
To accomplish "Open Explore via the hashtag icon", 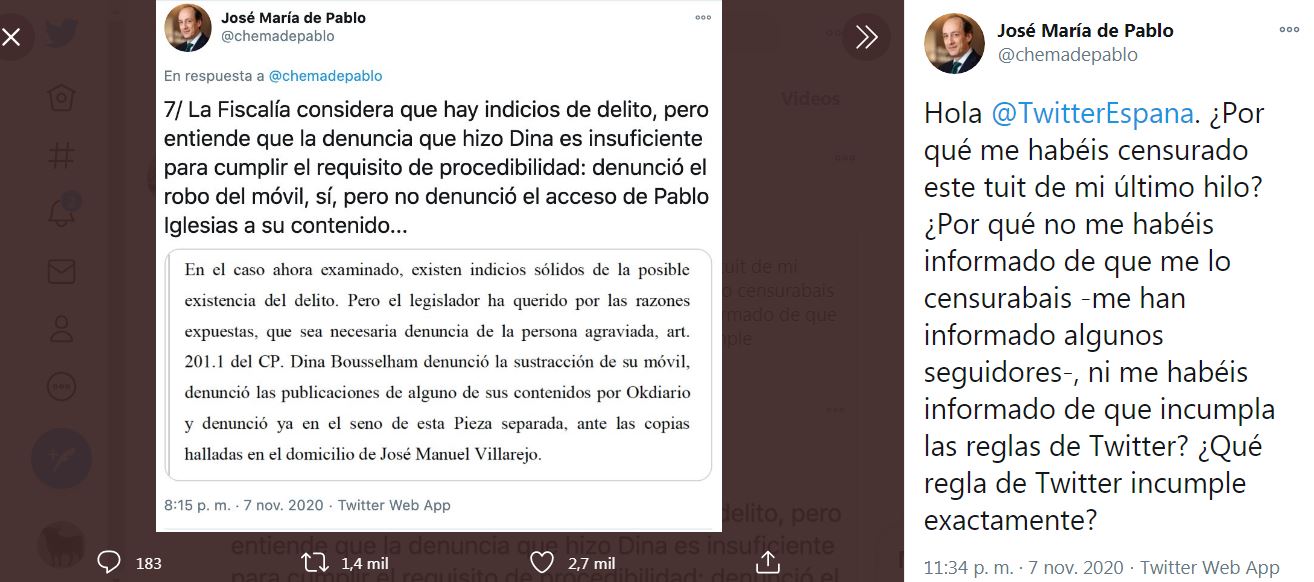I will (x=62, y=156).
